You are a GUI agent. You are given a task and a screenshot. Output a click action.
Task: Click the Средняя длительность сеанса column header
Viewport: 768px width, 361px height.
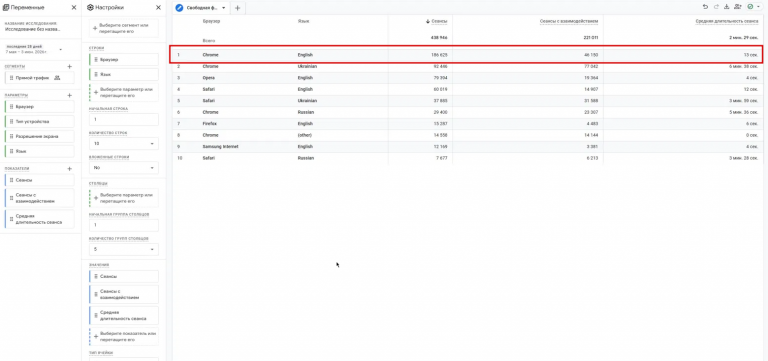click(727, 22)
